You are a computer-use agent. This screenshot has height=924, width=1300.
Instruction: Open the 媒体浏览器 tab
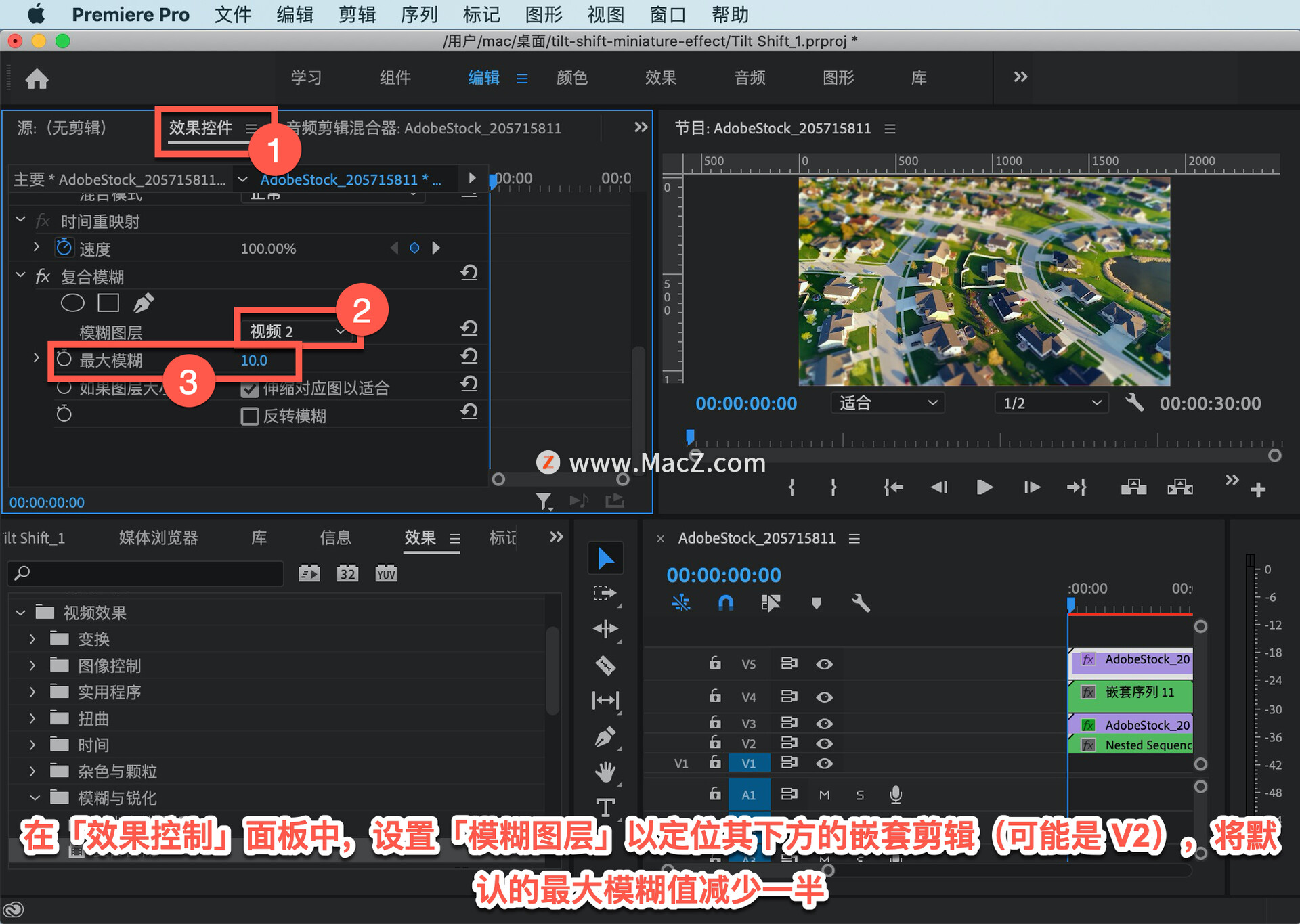point(158,537)
